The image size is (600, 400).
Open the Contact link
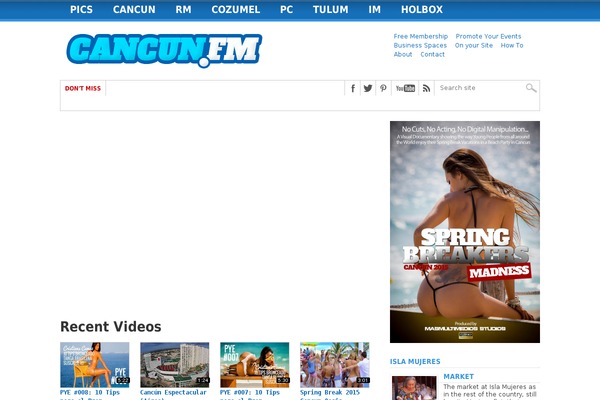[432, 54]
